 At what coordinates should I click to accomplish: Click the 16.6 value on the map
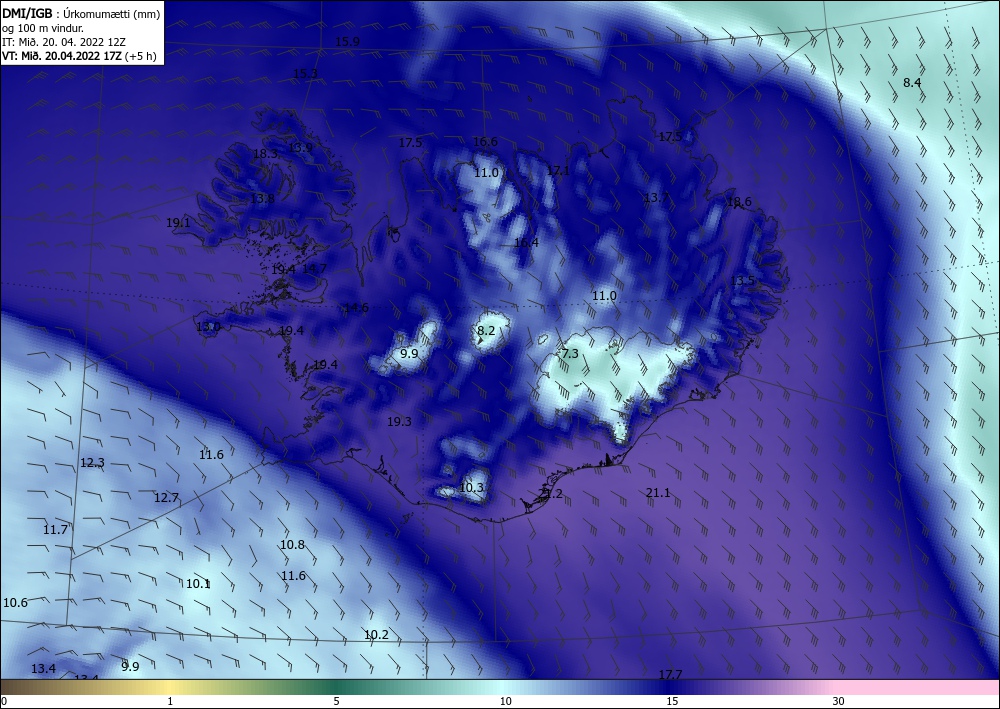pyautogui.click(x=485, y=142)
